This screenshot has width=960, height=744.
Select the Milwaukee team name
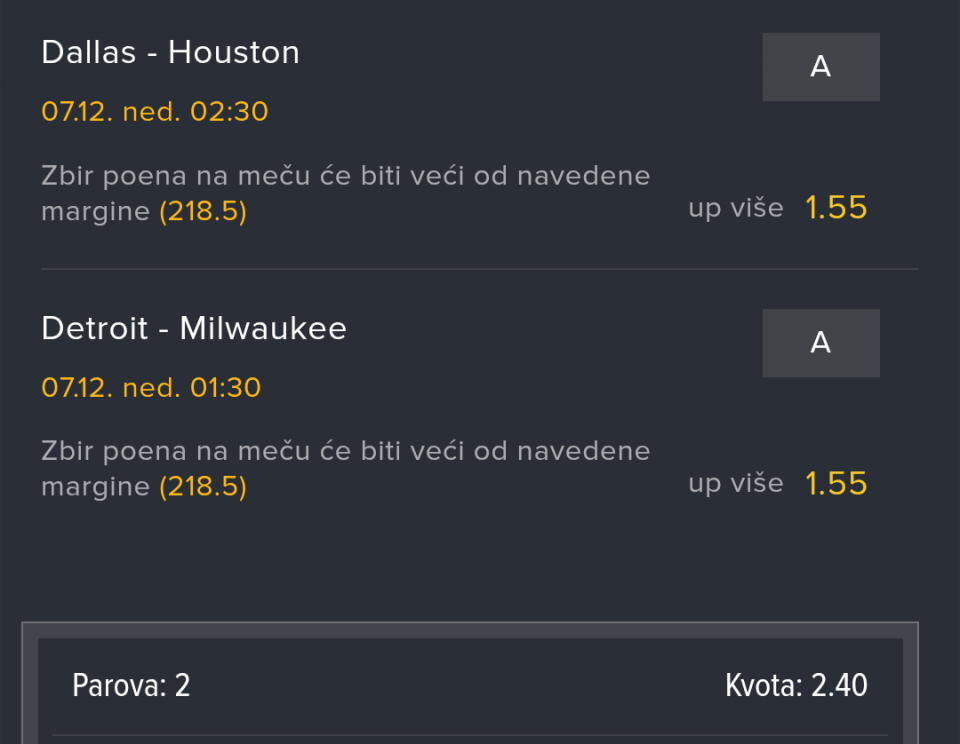pos(263,328)
